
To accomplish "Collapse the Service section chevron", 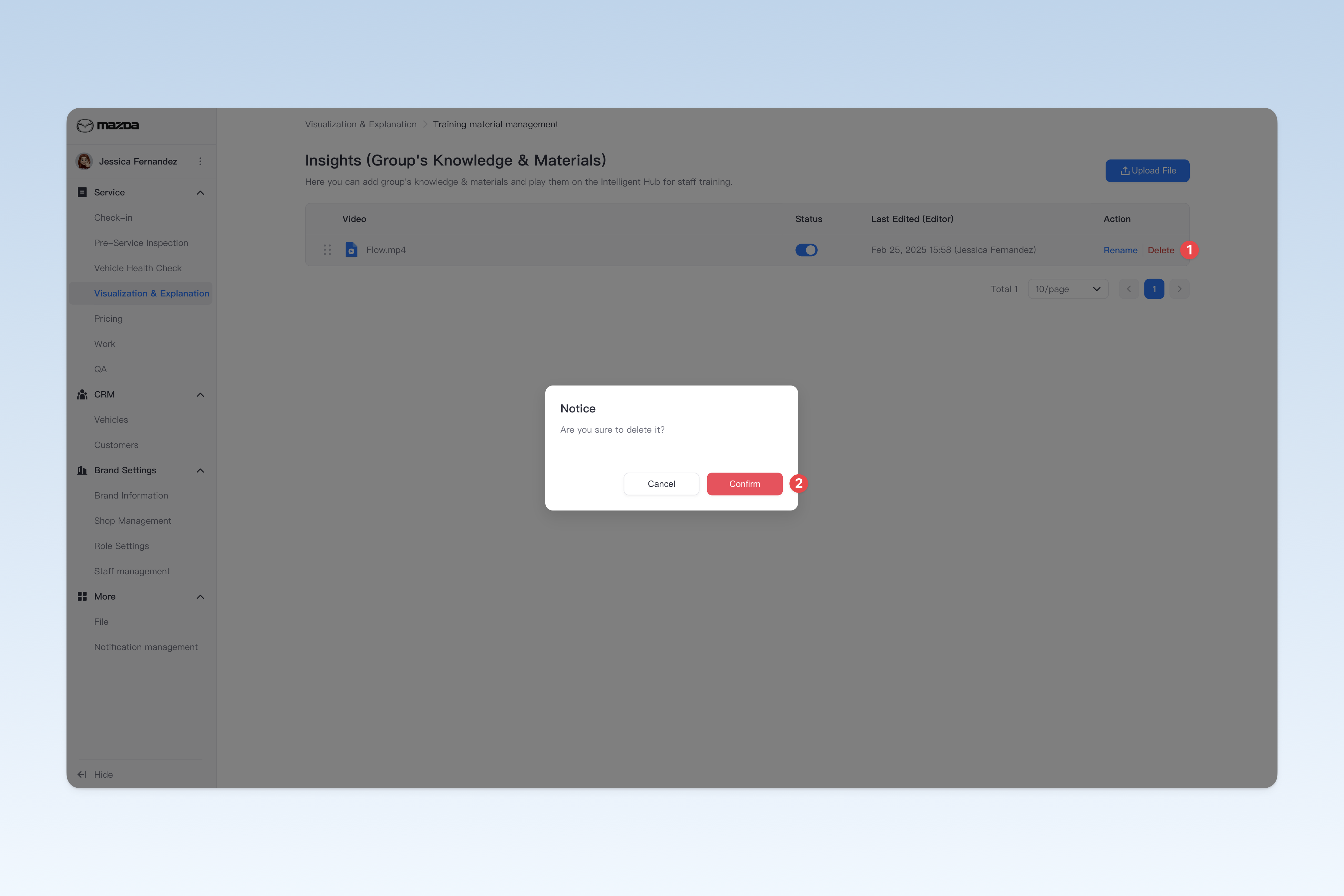I will tap(200, 192).
